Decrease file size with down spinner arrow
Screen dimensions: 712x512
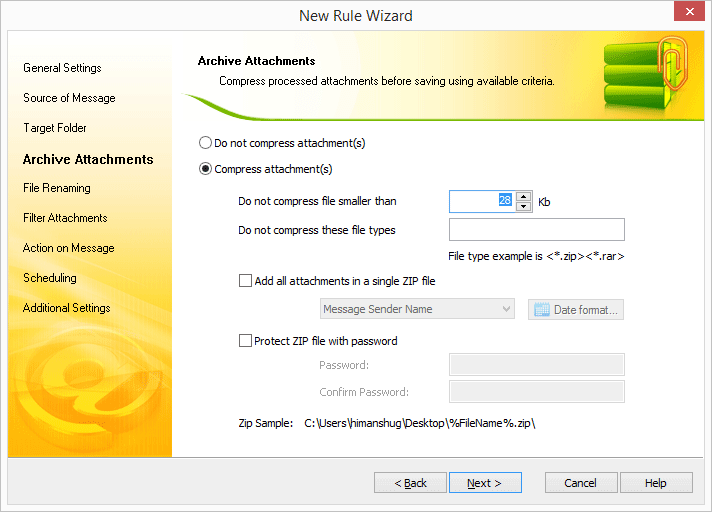[x=524, y=207]
